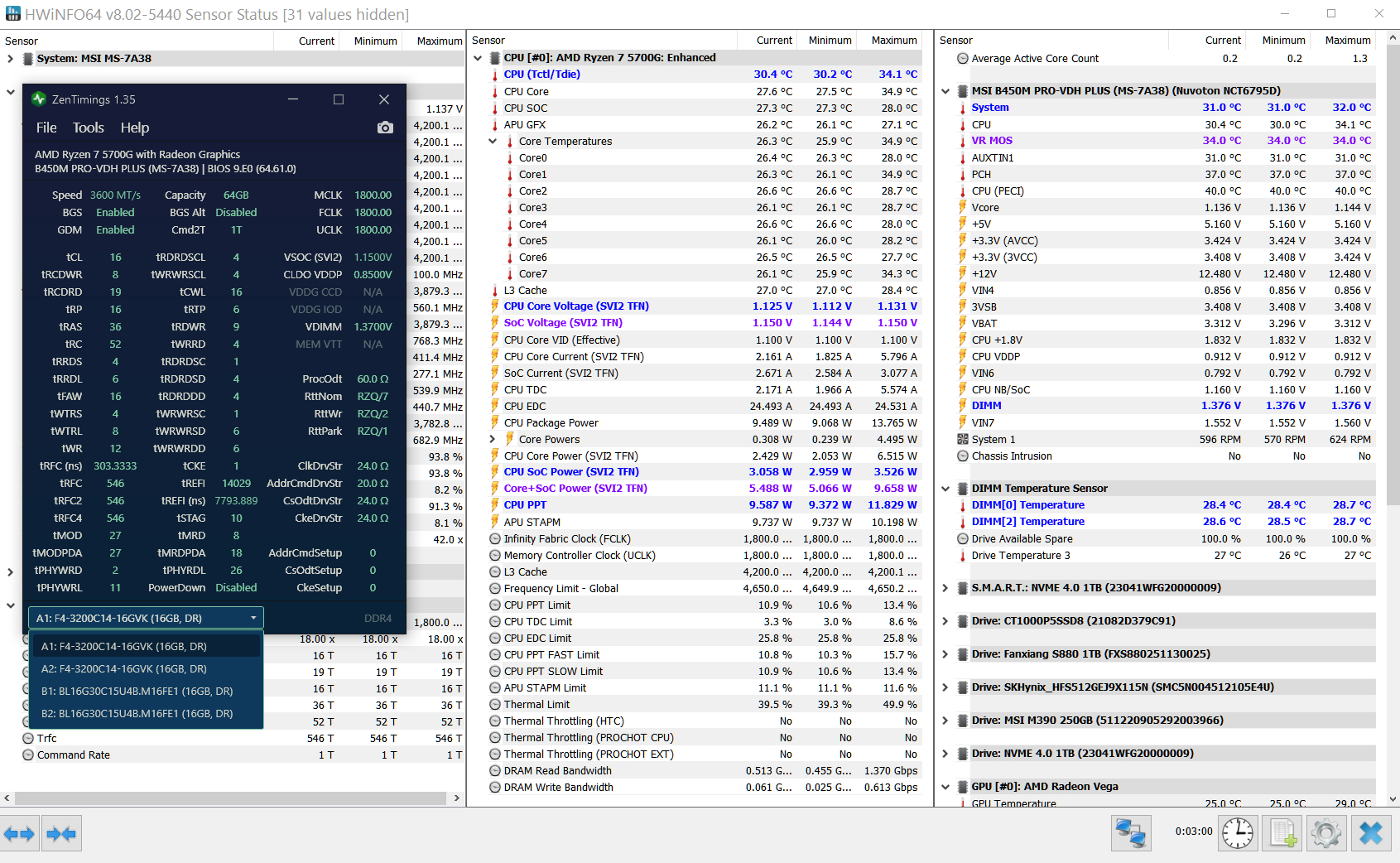Image resolution: width=1400 pixels, height=863 pixels.
Task: Choose A1: F4-3200C14-16GVK in the open list
Action: coord(146,647)
